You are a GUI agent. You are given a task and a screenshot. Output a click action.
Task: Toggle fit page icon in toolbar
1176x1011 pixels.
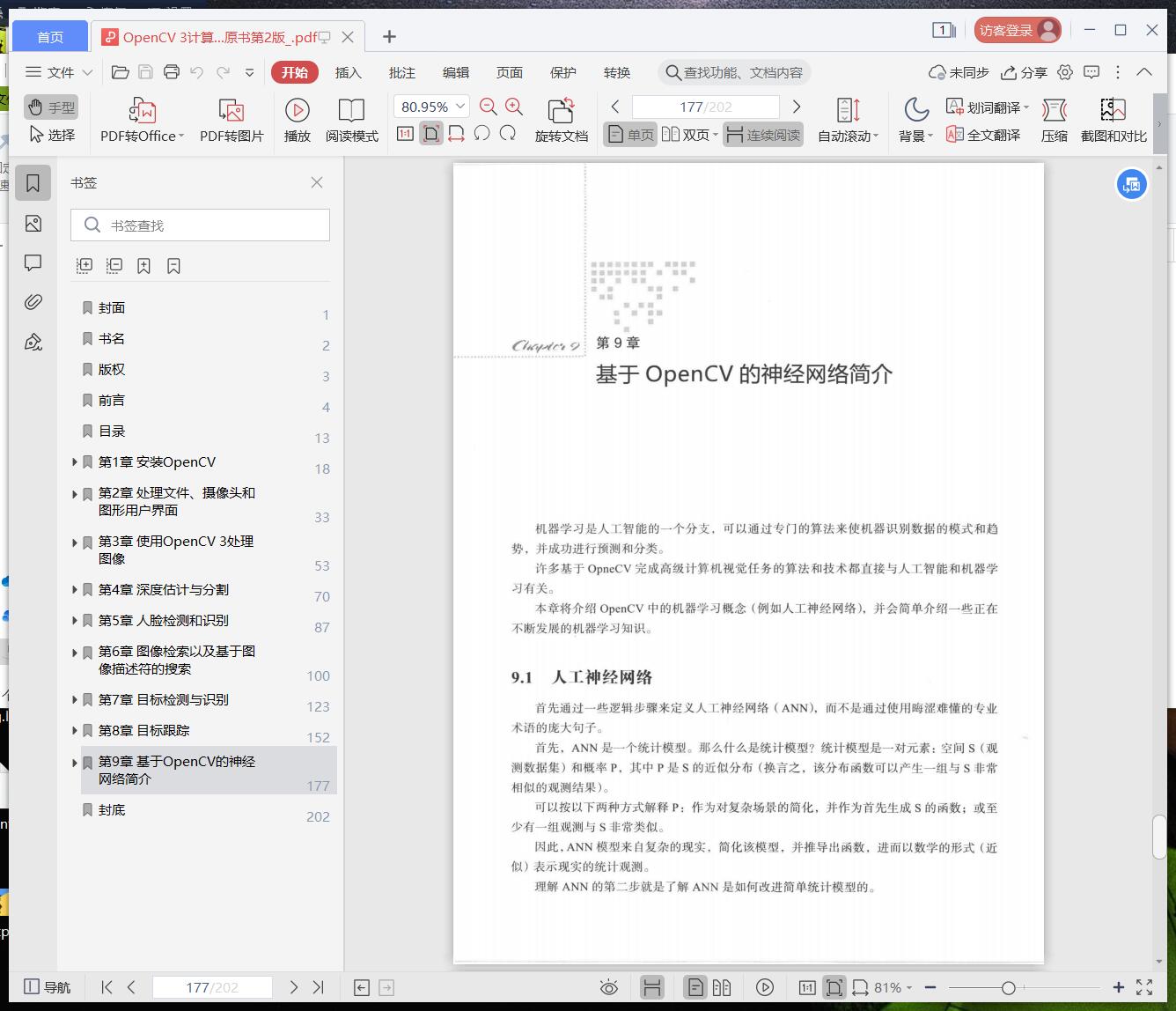click(430, 134)
